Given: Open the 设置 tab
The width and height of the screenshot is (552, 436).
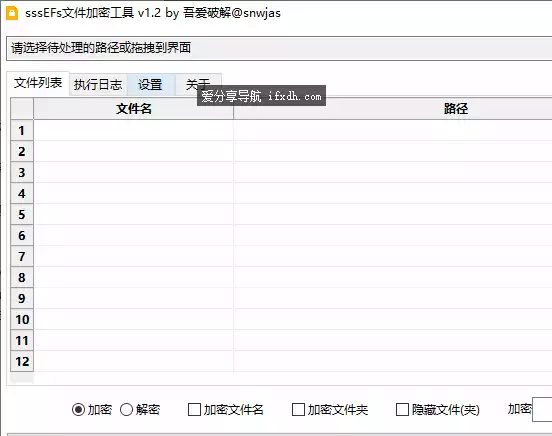Looking at the screenshot, I should [150, 85].
